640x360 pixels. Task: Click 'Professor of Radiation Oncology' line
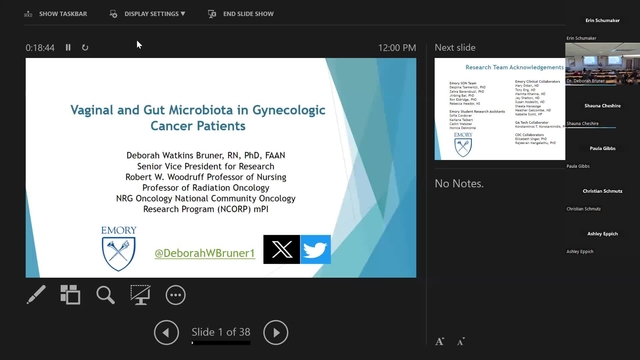coord(206,188)
